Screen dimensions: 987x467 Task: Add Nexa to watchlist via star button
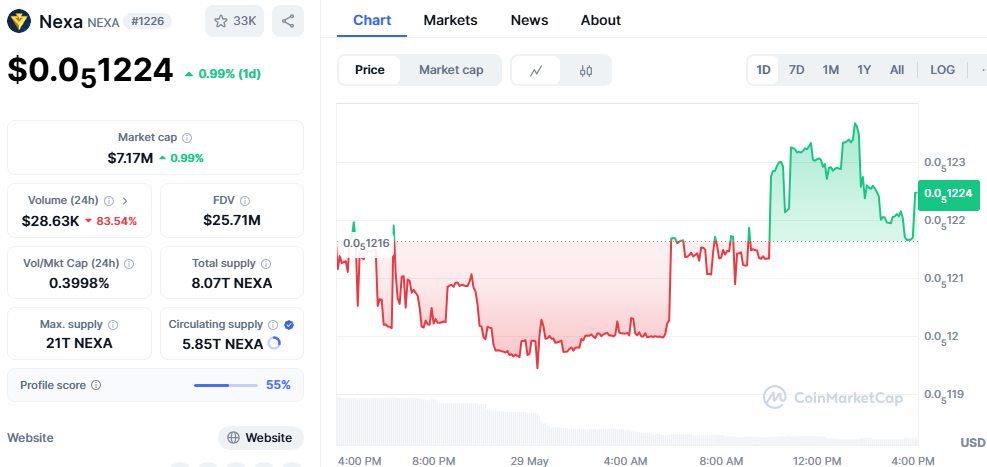[x=234, y=21]
